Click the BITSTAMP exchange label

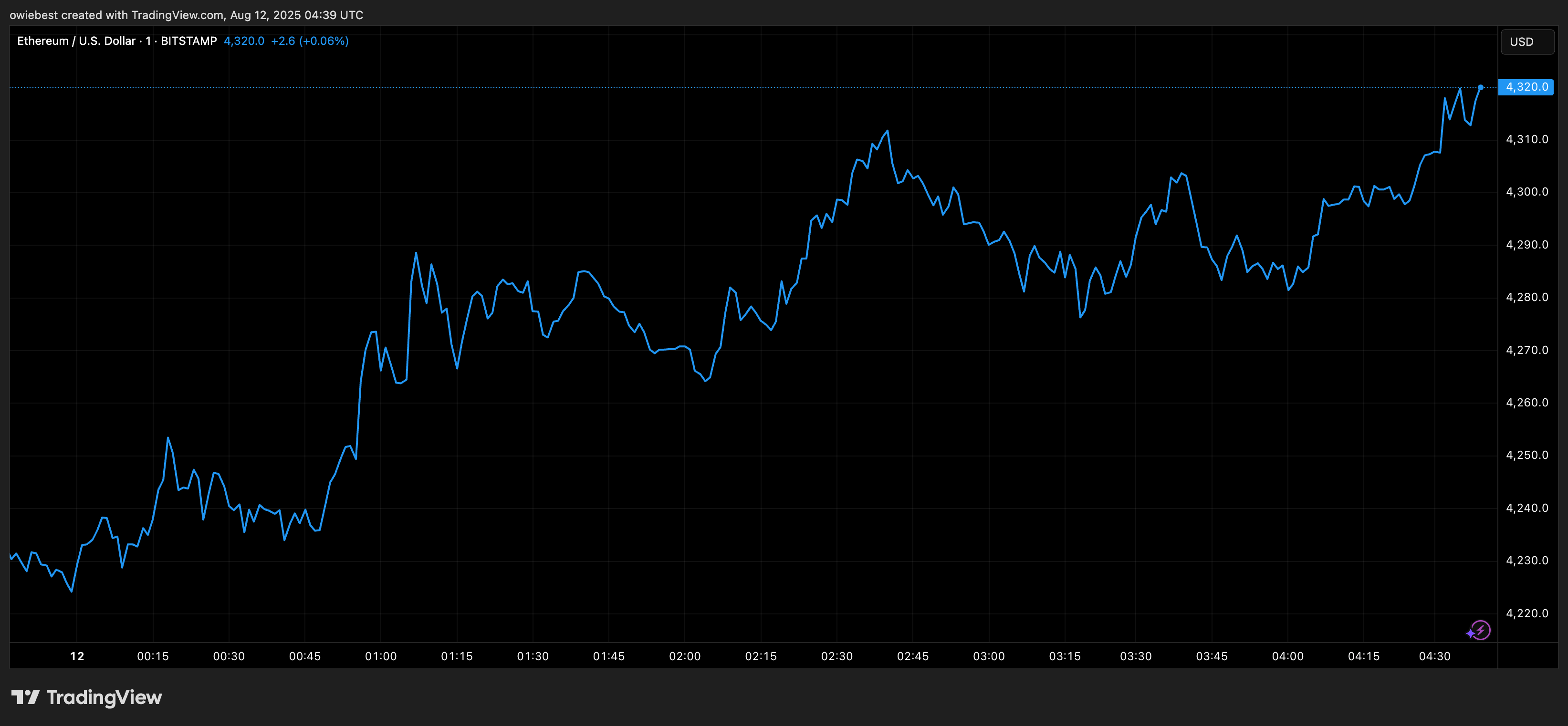point(188,41)
